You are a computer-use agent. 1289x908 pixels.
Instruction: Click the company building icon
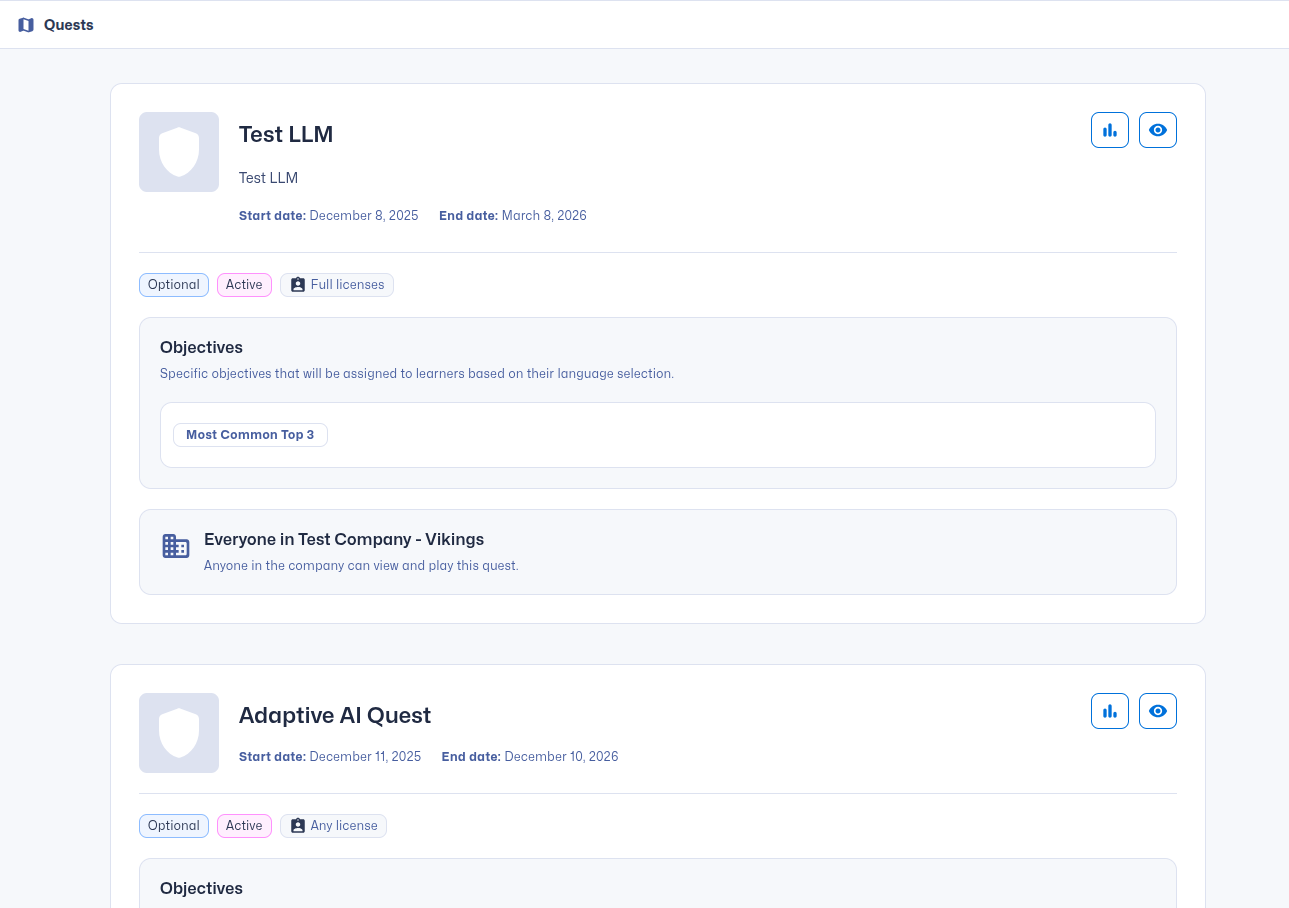176,546
